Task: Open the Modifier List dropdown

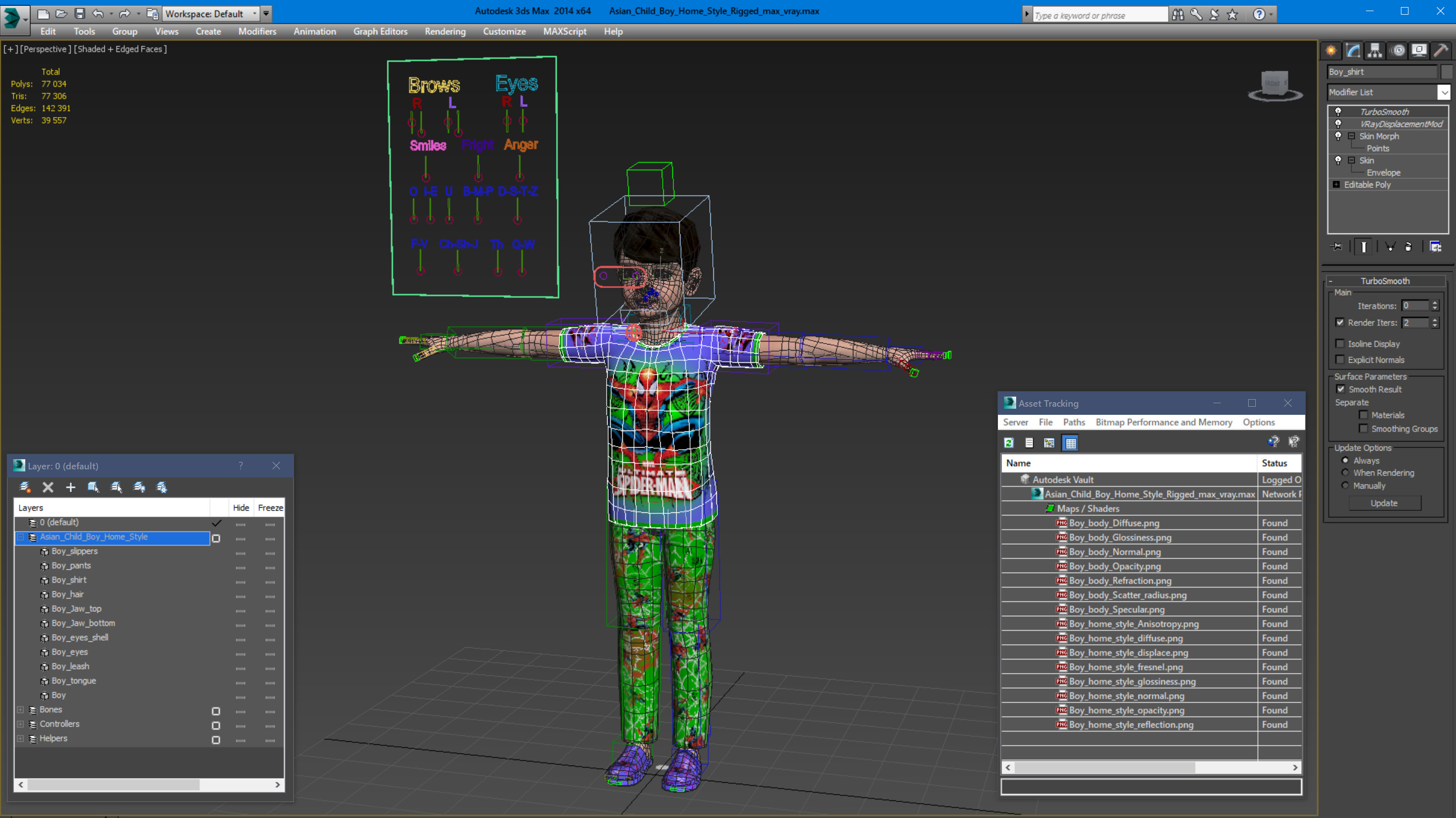Action: point(1444,92)
